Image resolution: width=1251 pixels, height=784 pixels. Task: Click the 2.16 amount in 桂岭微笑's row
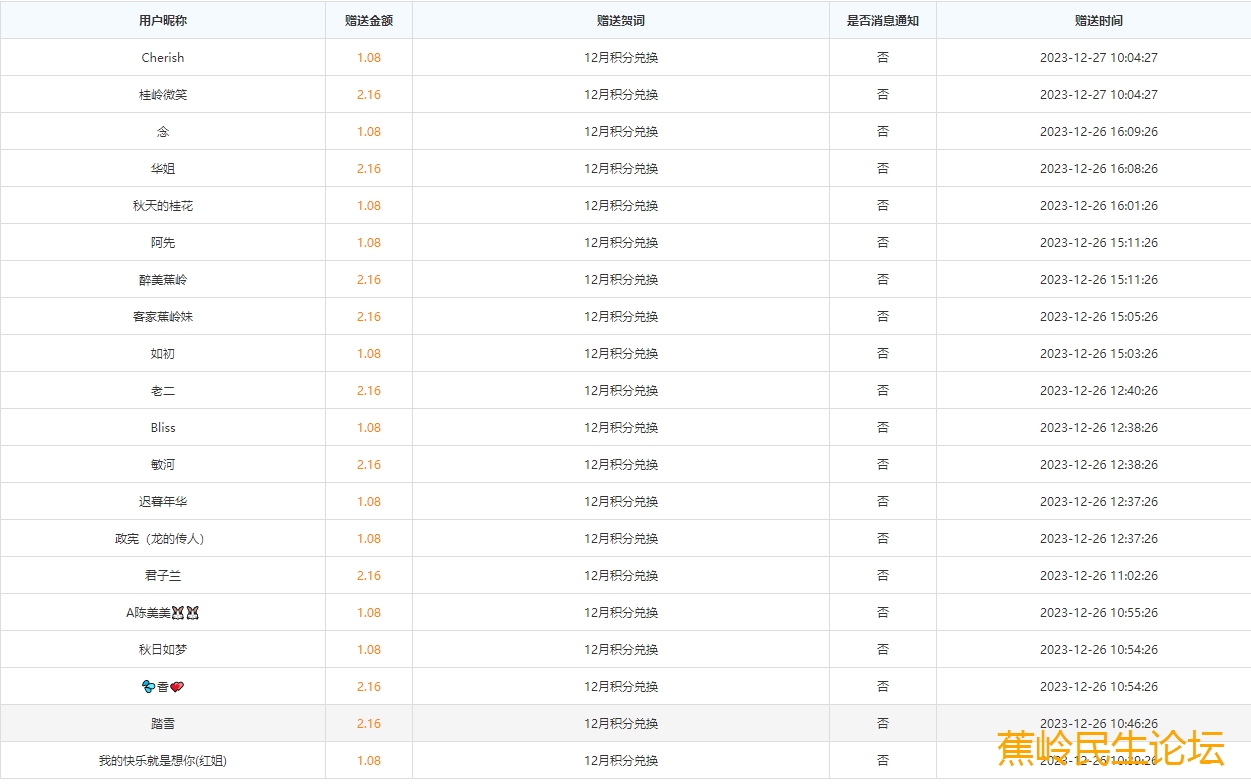pyautogui.click(x=369, y=95)
